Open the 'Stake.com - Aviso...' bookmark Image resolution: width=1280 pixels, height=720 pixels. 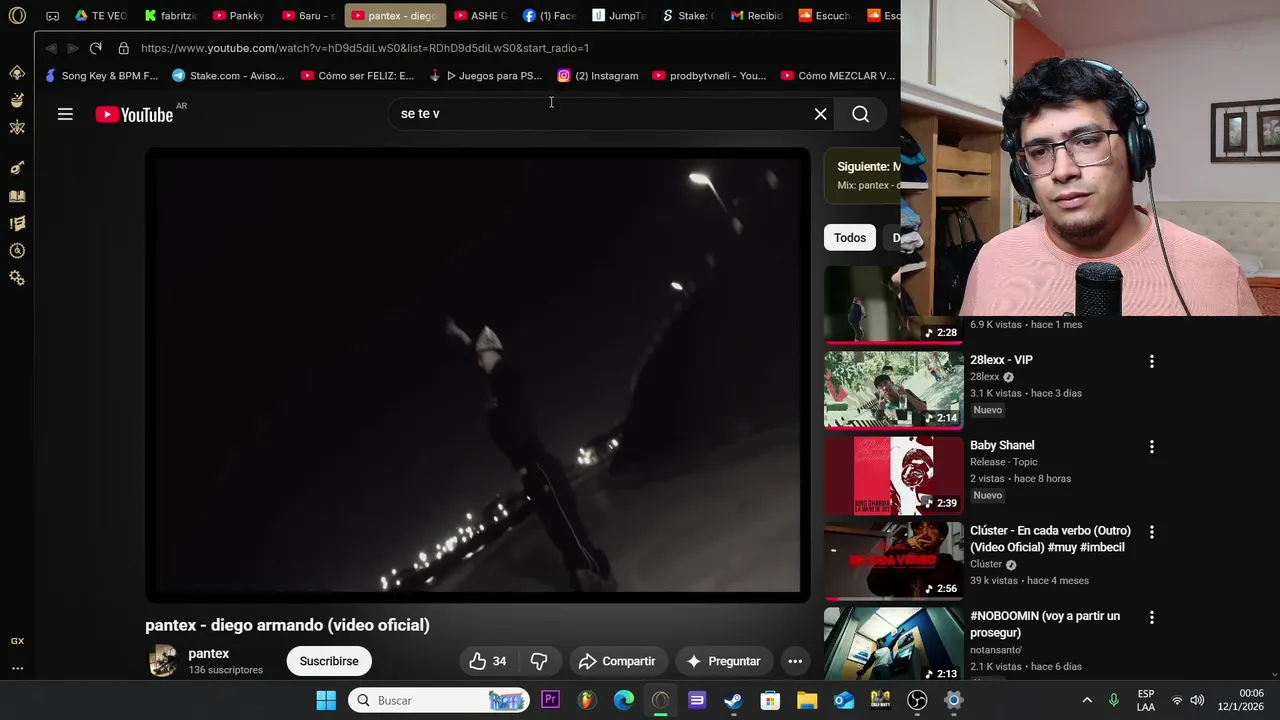[x=228, y=75]
